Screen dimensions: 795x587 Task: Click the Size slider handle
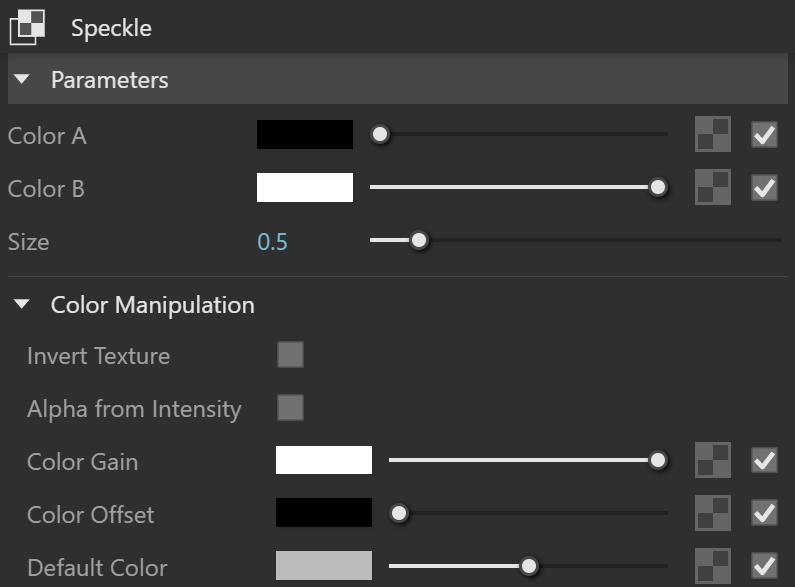(x=419, y=240)
